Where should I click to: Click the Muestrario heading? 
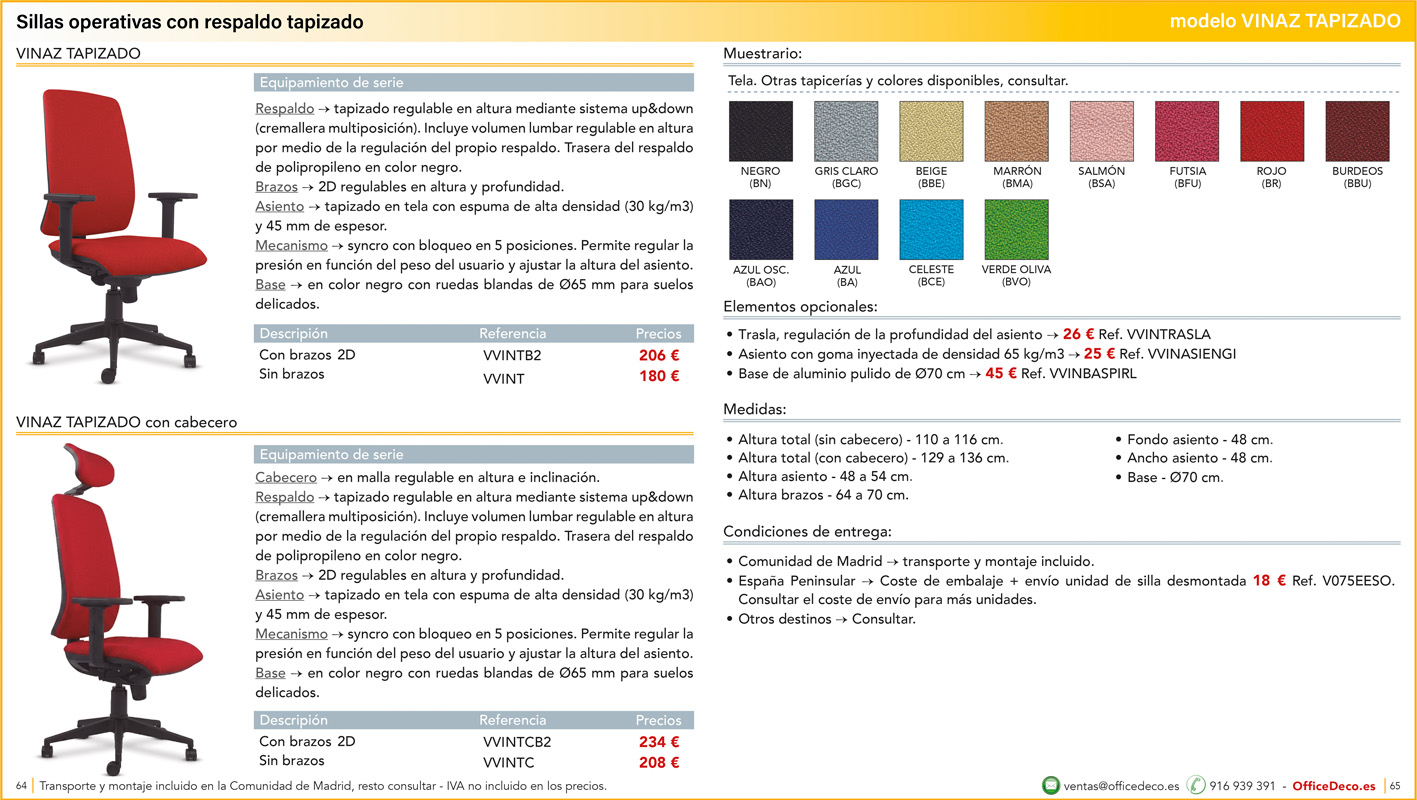[x=762, y=53]
